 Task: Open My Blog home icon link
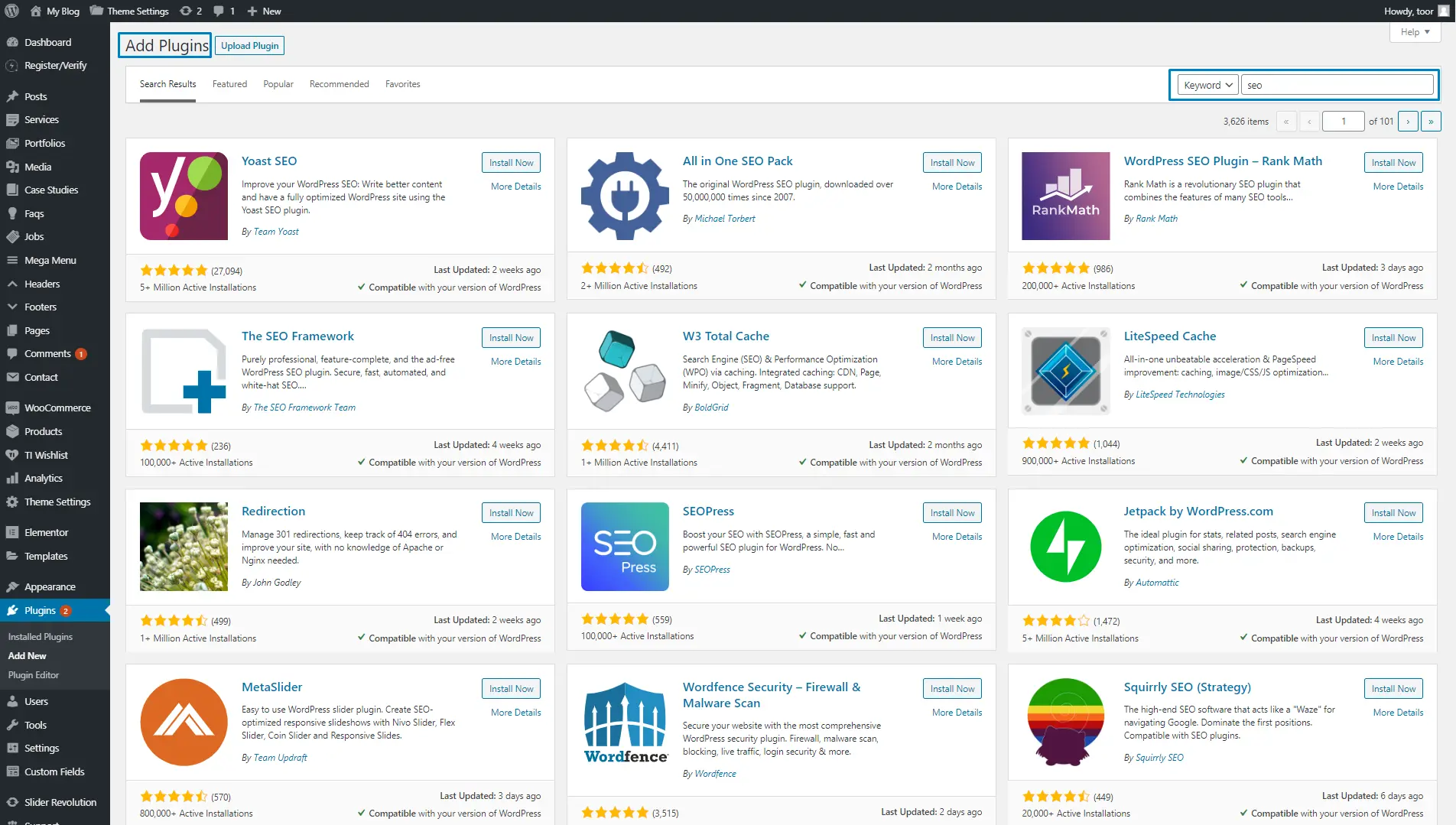pyautogui.click(x=54, y=11)
